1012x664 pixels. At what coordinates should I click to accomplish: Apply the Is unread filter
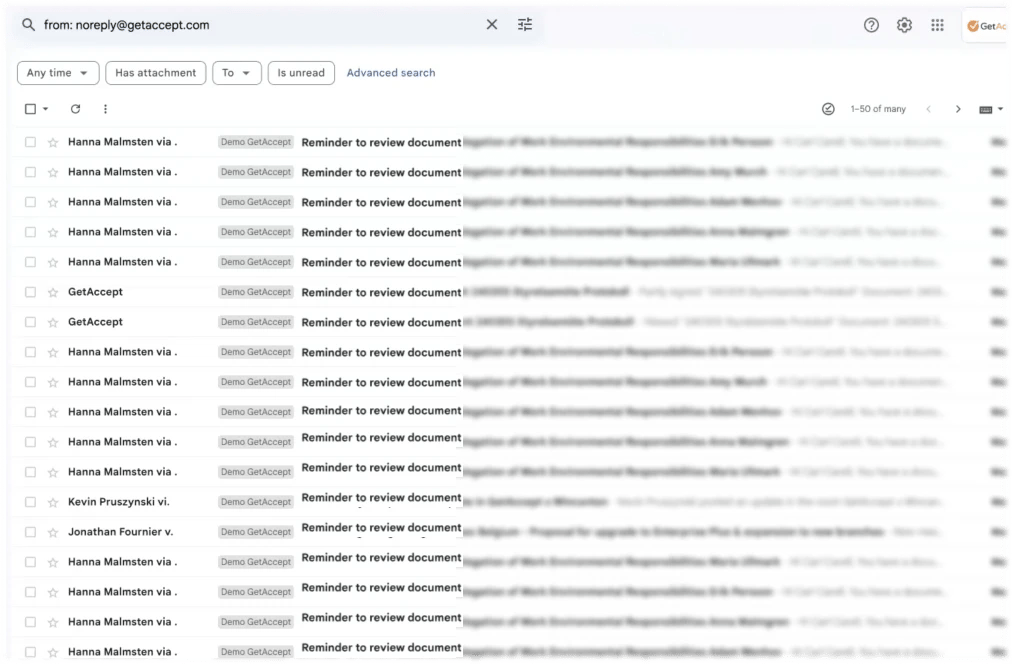[301, 73]
